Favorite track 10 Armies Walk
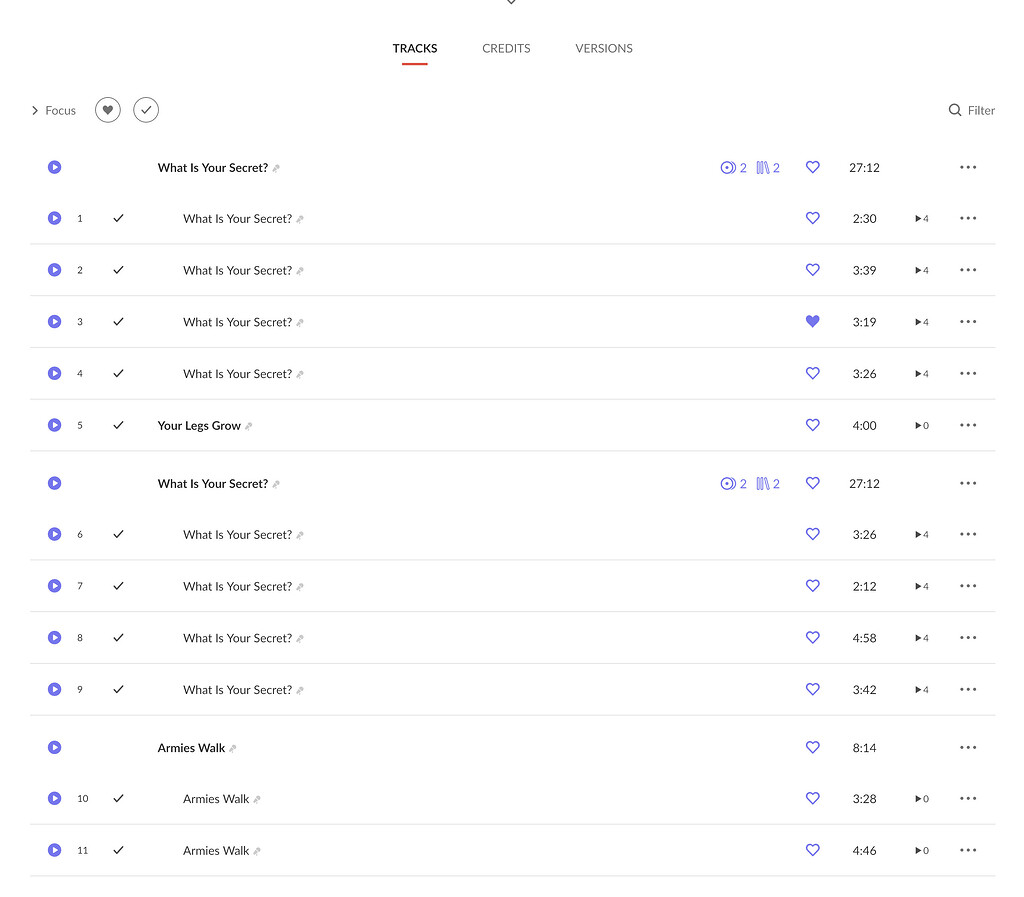 (x=812, y=799)
